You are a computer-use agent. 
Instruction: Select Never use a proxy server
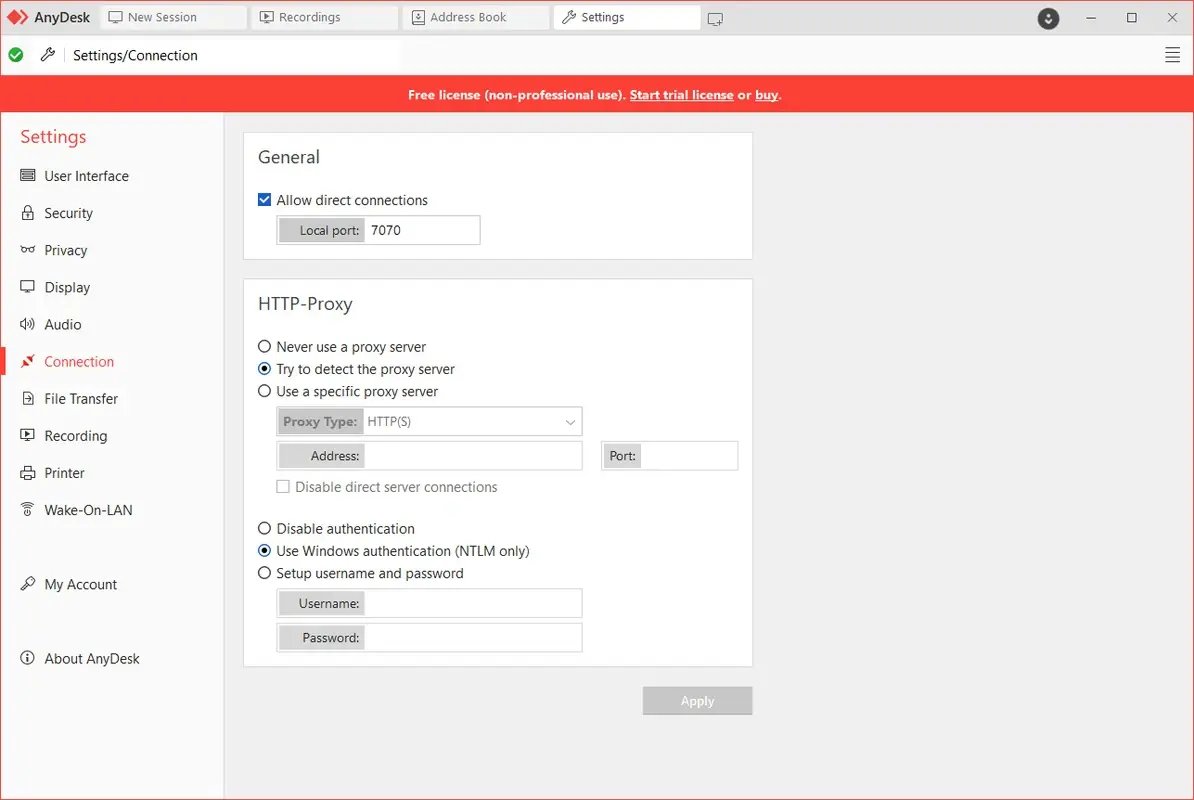[x=264, y=346]
